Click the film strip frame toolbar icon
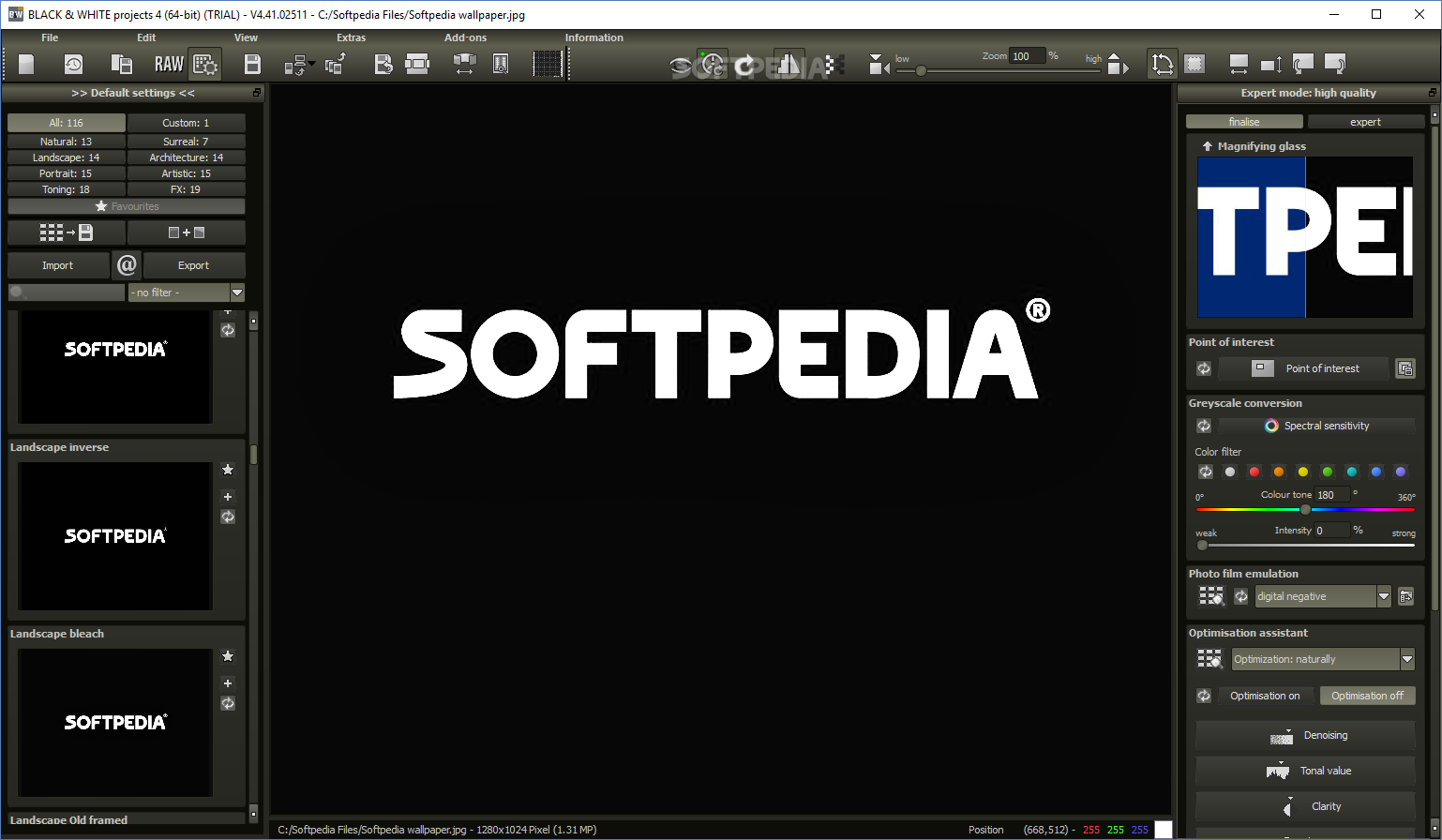 click(417, 64)
